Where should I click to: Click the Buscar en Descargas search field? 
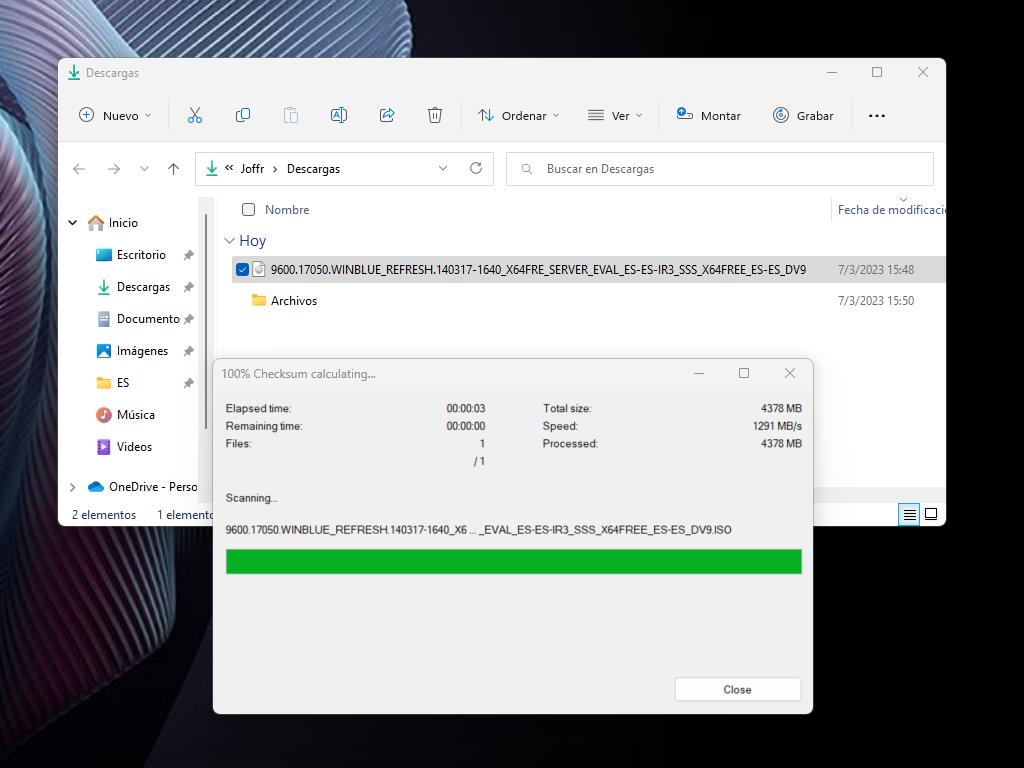point(720,168)
